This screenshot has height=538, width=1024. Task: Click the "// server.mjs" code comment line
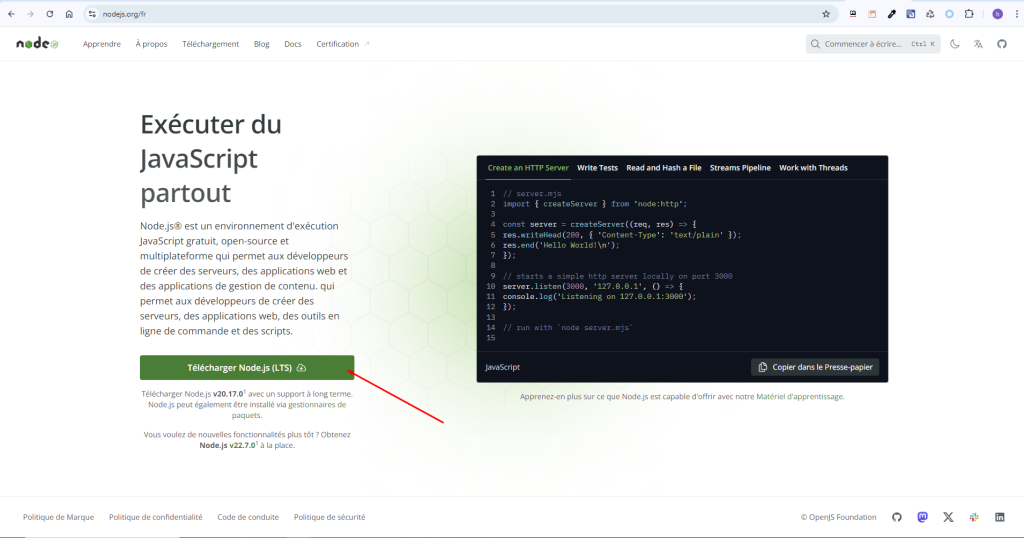[532, 194]
